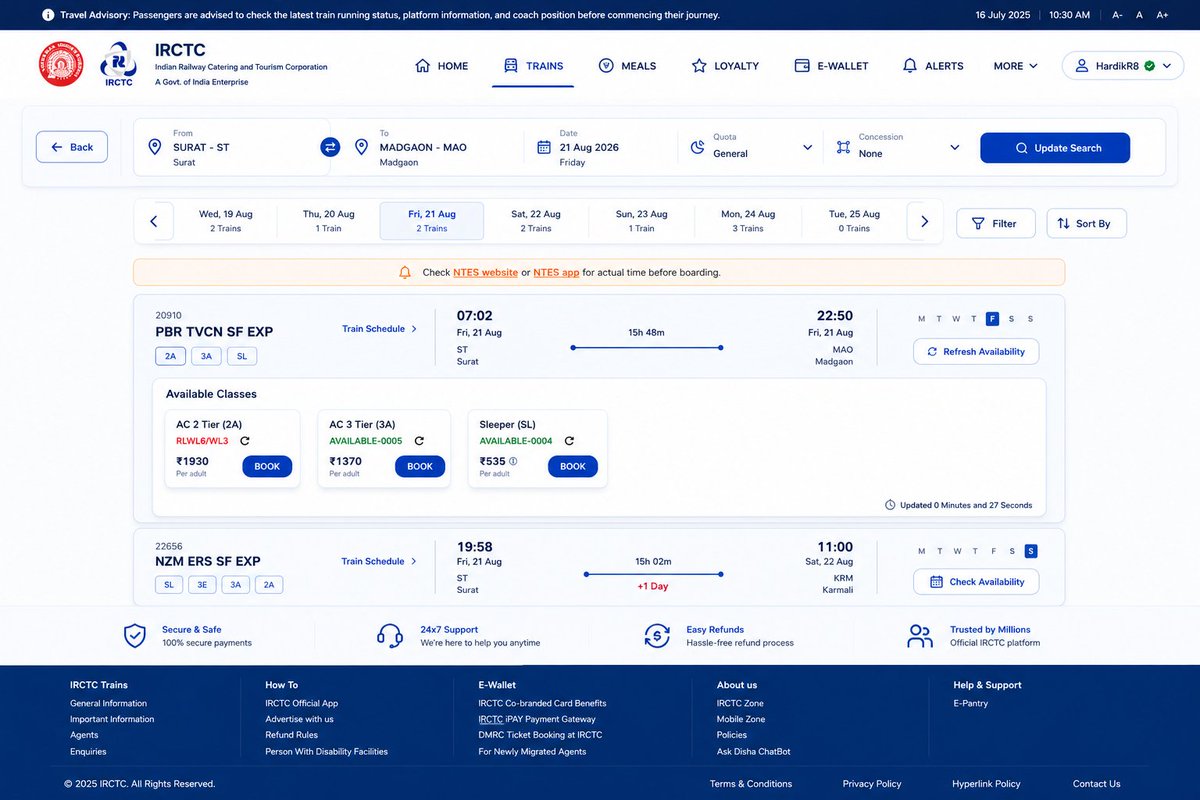Click the clock icon beside Updated time
Viewport: 1200px width, 800px height.
[x=890, y=505]
